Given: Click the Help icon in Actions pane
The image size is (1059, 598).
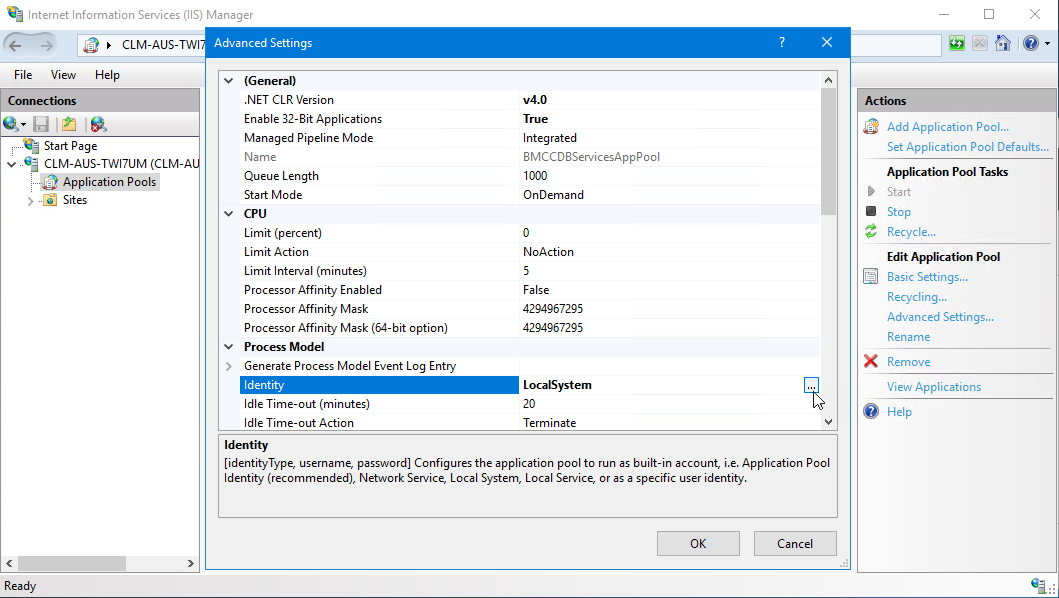Looking at the screenshot, I should tap(871, 412).
